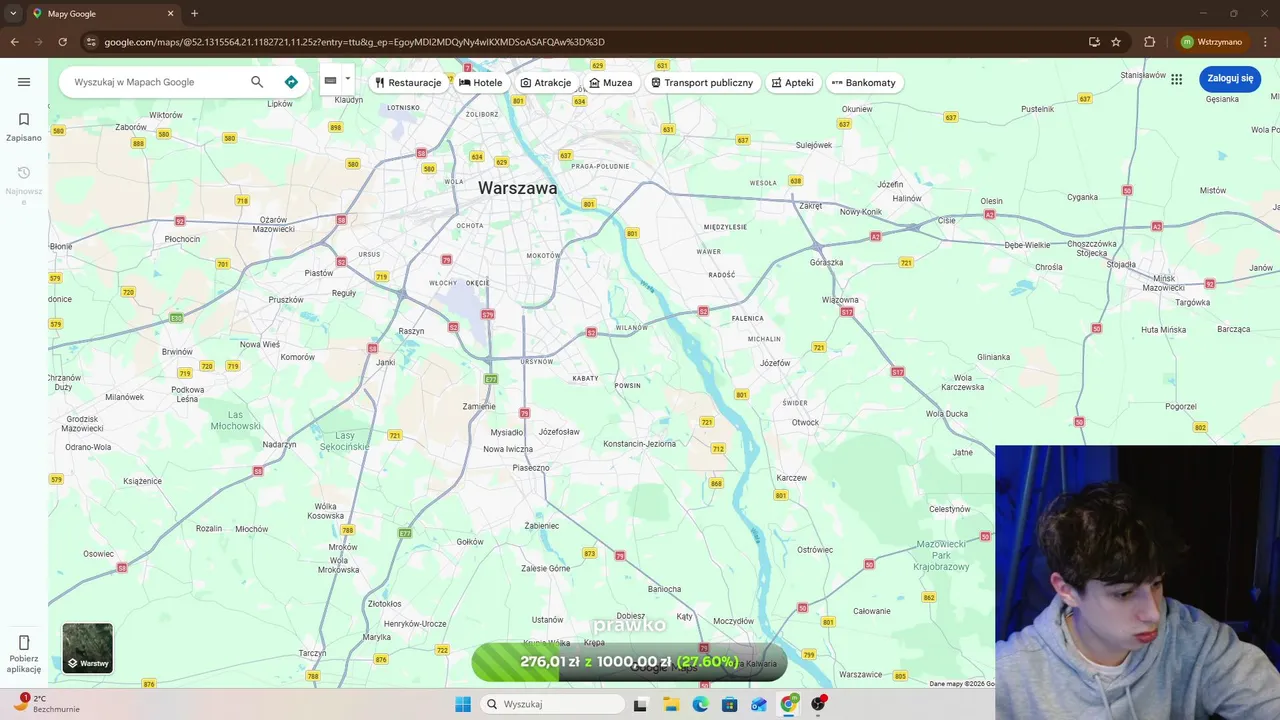Expand the arrow next to the card icon
The height and width of the screenshot is (720, 1280).
(348, 79)
